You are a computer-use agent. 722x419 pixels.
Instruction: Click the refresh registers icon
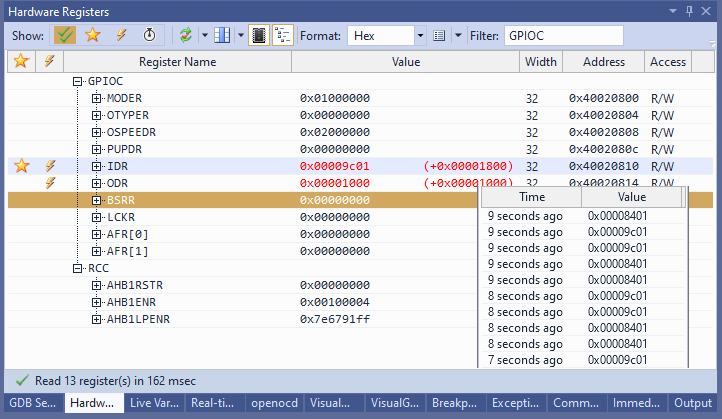(186, 35)
